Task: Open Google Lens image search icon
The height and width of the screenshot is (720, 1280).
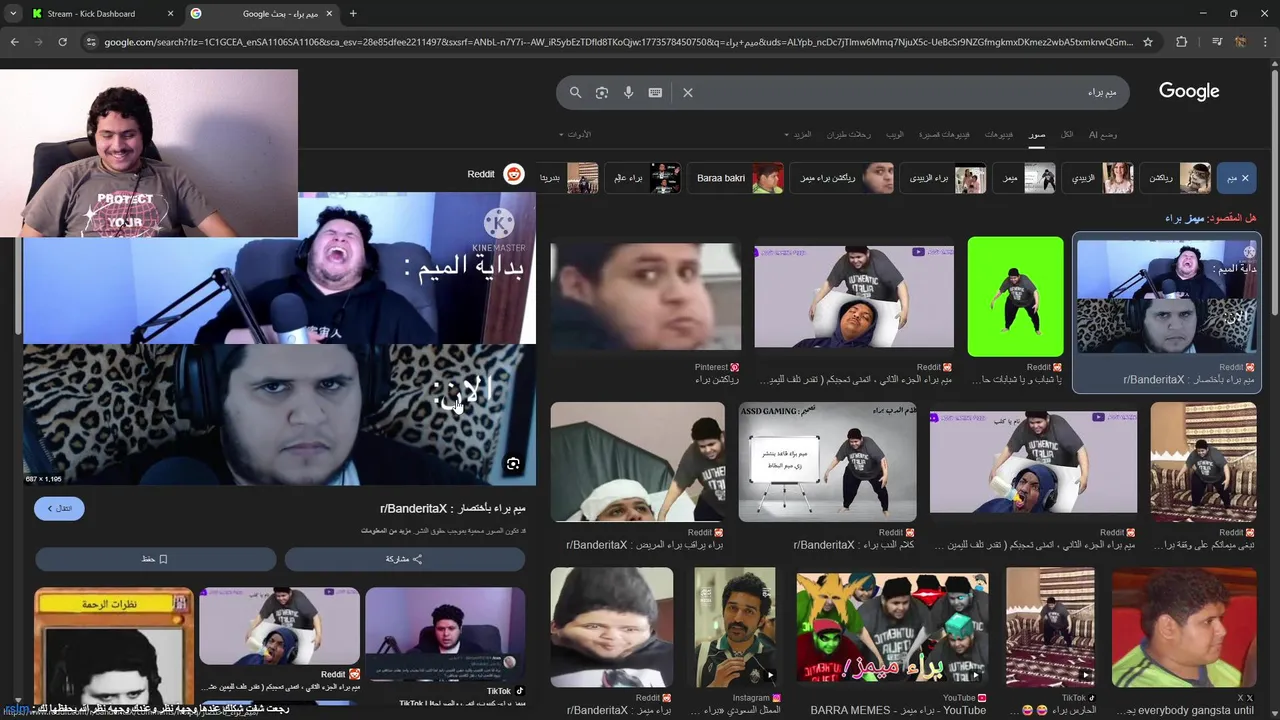Action: coord(602,92)
